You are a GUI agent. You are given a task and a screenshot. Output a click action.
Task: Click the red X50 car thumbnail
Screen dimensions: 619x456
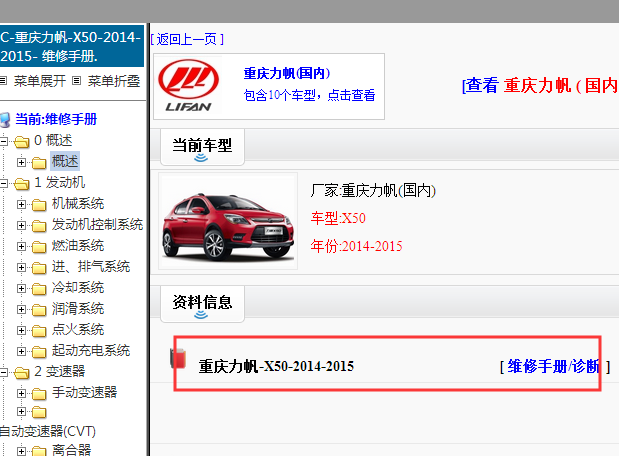[228, 222]
